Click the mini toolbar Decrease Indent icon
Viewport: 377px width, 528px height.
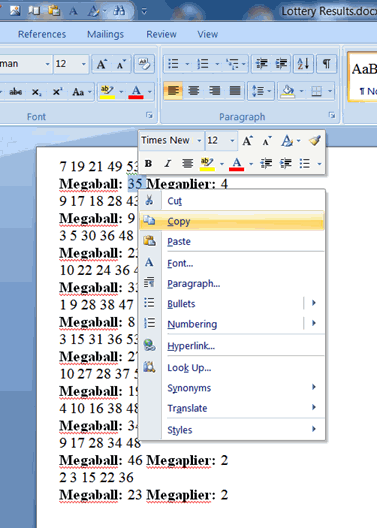[266, 164]
